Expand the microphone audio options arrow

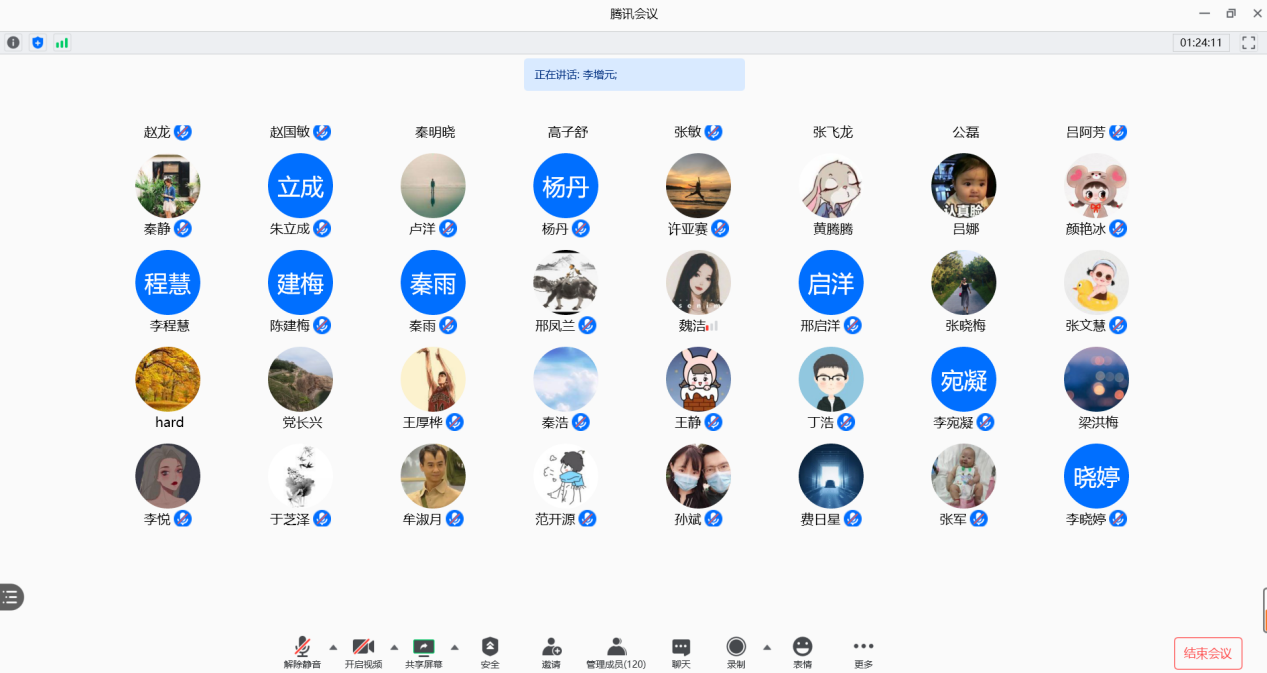pyautogui.click(x=333, y=647)
